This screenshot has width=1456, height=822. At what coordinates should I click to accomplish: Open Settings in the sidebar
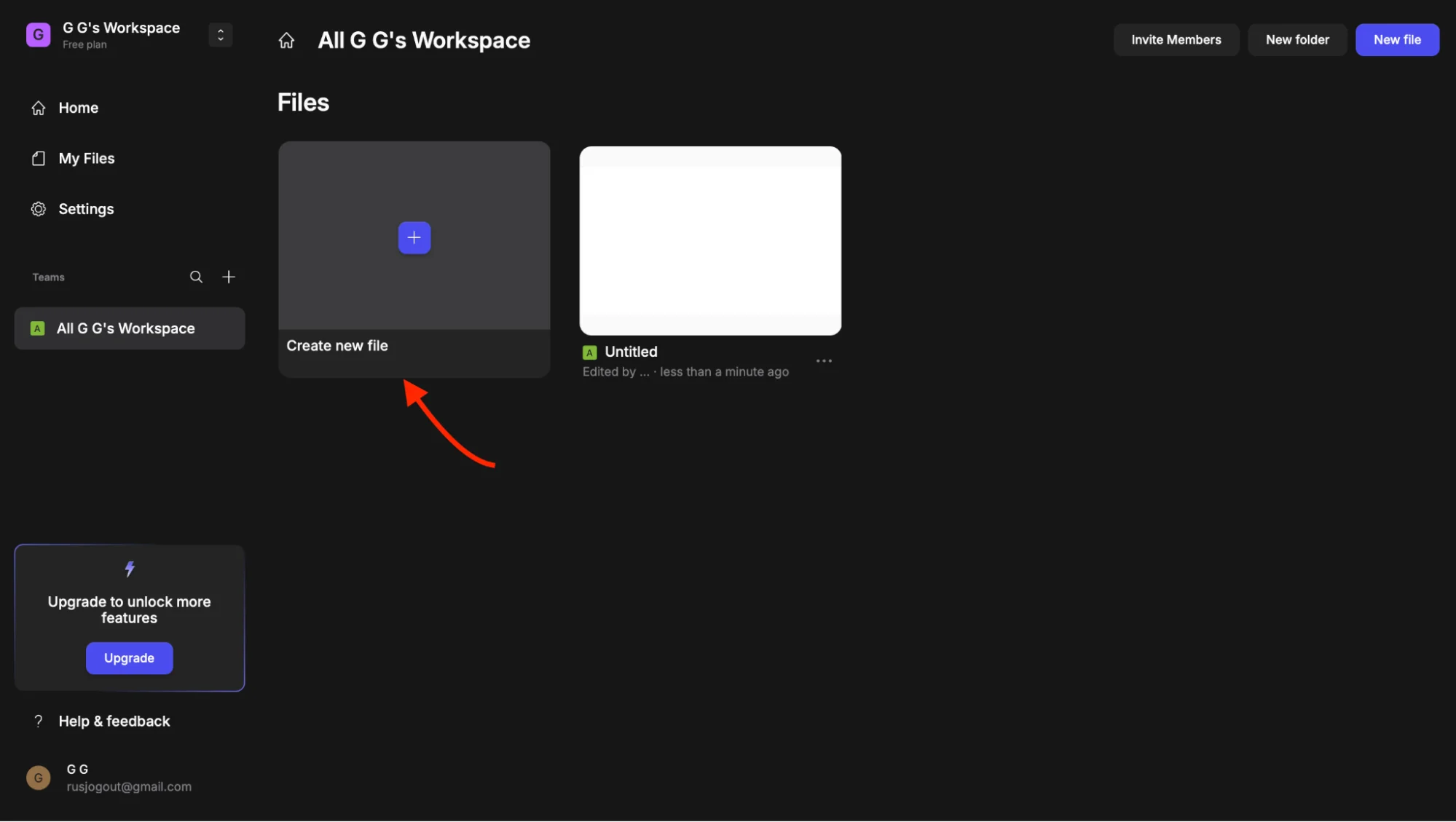point(73,210)
